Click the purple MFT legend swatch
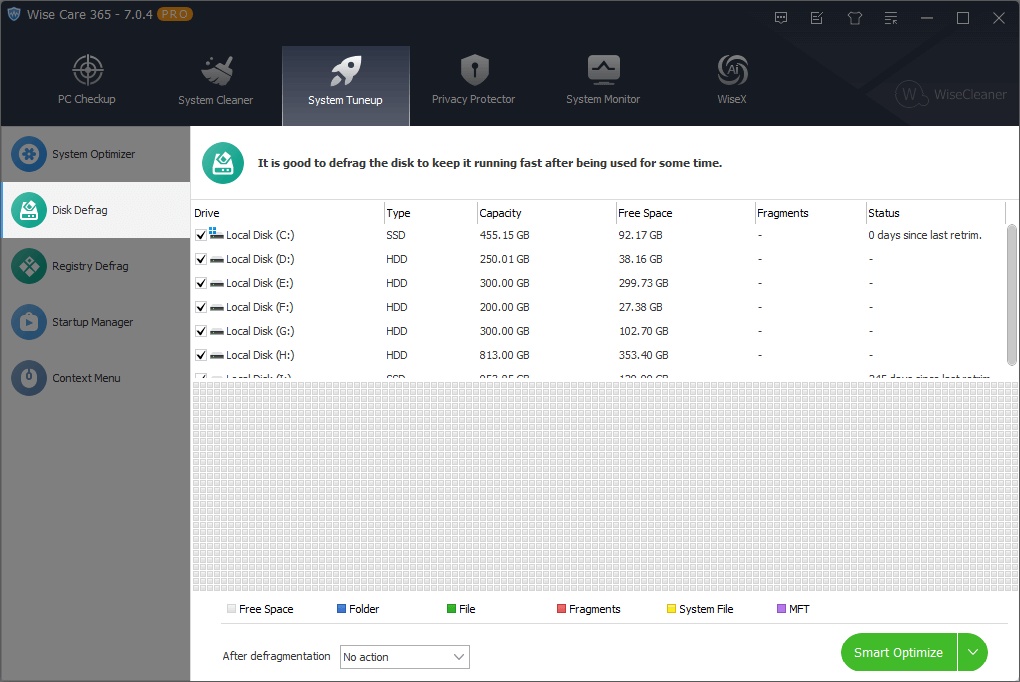Viewport: 1020px width, 682px height. tap(781, 608)
